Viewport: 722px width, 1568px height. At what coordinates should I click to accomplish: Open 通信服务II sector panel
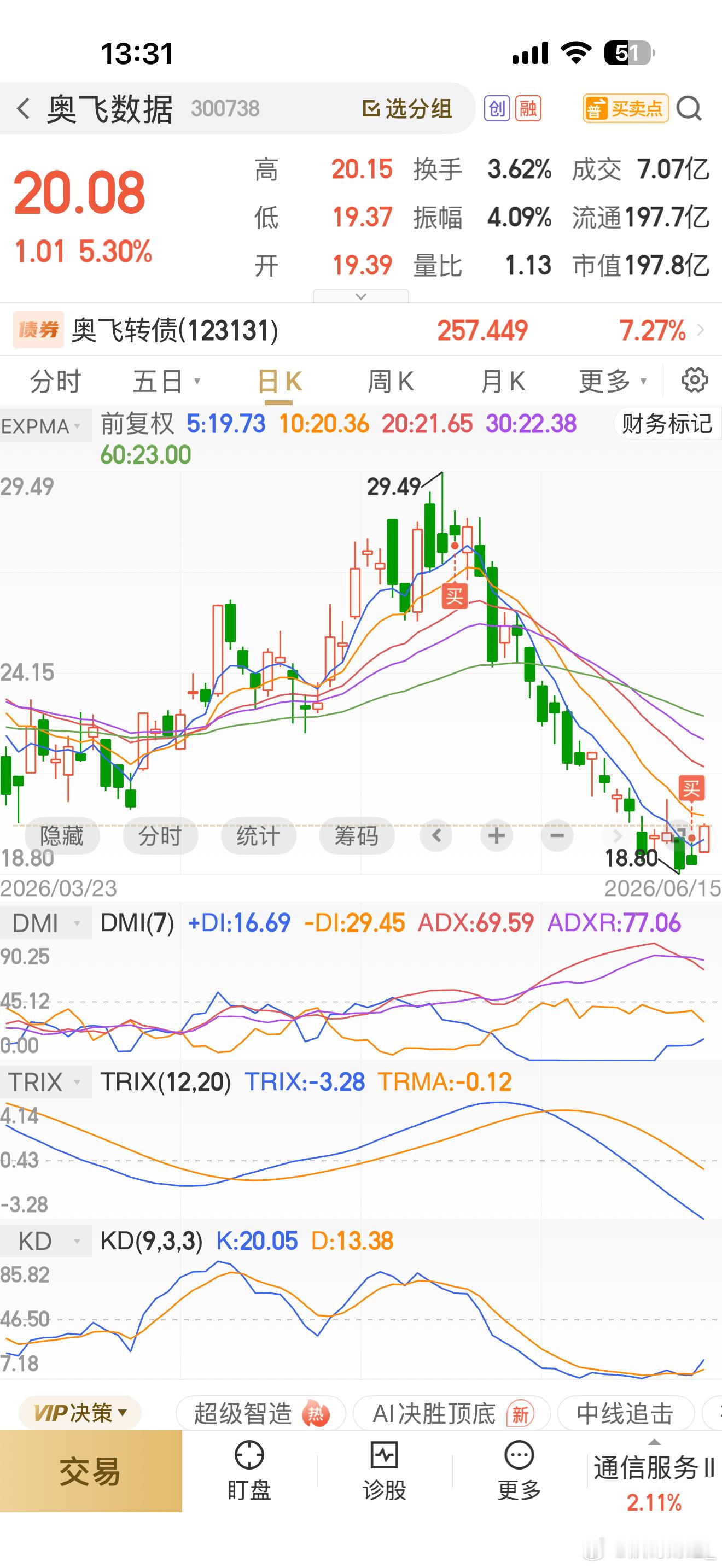[x=654, y=1476]
